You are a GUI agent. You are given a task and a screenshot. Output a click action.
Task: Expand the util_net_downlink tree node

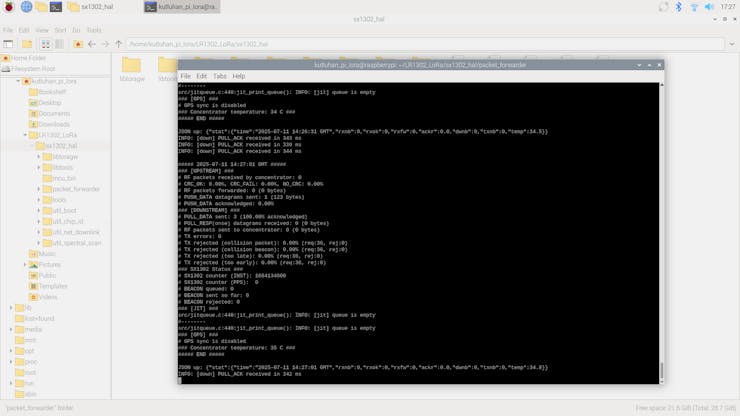(x=39, y=232)
